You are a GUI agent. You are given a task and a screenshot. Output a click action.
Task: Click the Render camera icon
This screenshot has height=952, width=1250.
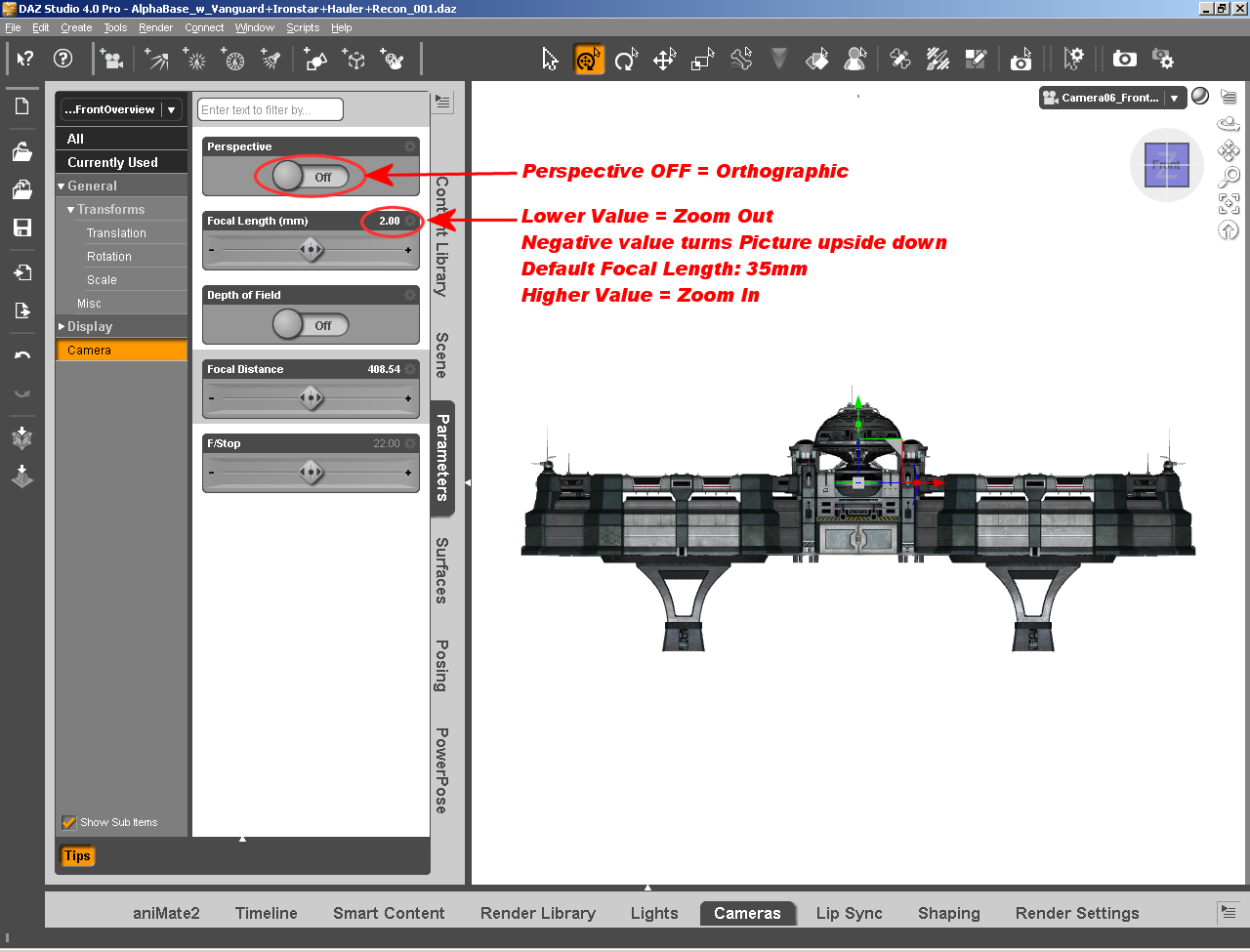click(1124, 60)
